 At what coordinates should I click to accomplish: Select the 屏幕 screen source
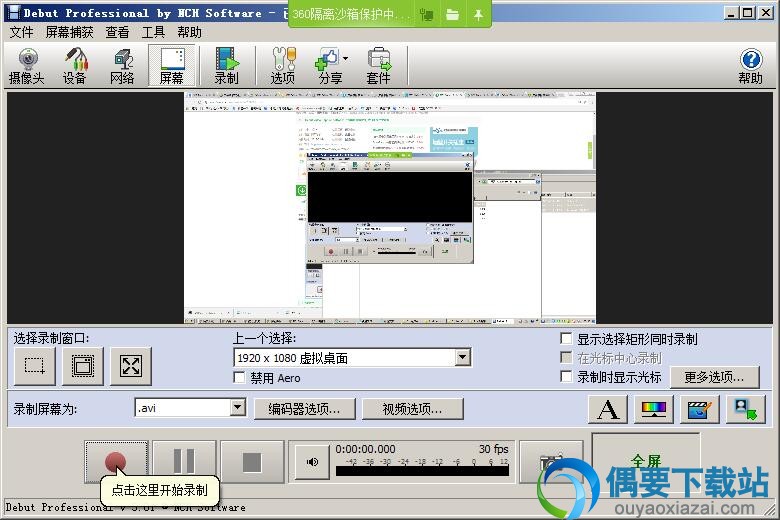click(172, 66)
